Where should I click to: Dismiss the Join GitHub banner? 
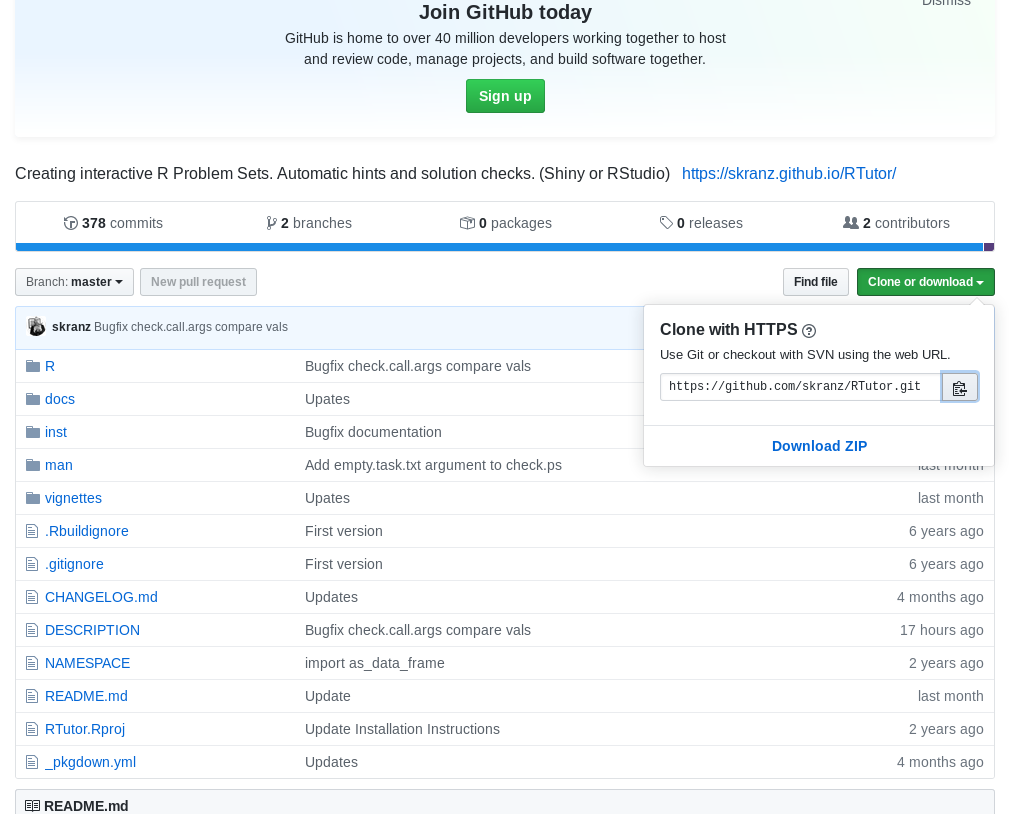tap(946, 3)
